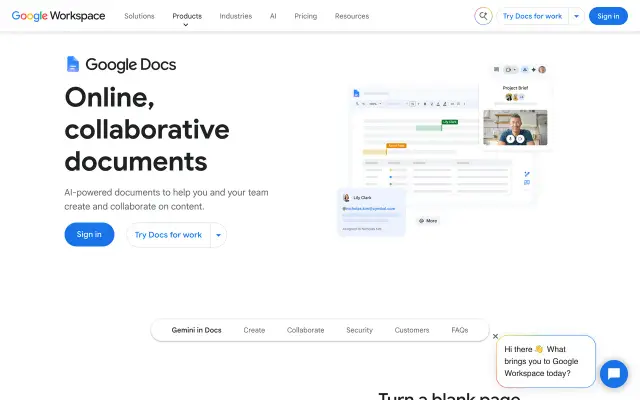640x400 pixels.
Task: Open the Pricing page
Action: (306, 16)
